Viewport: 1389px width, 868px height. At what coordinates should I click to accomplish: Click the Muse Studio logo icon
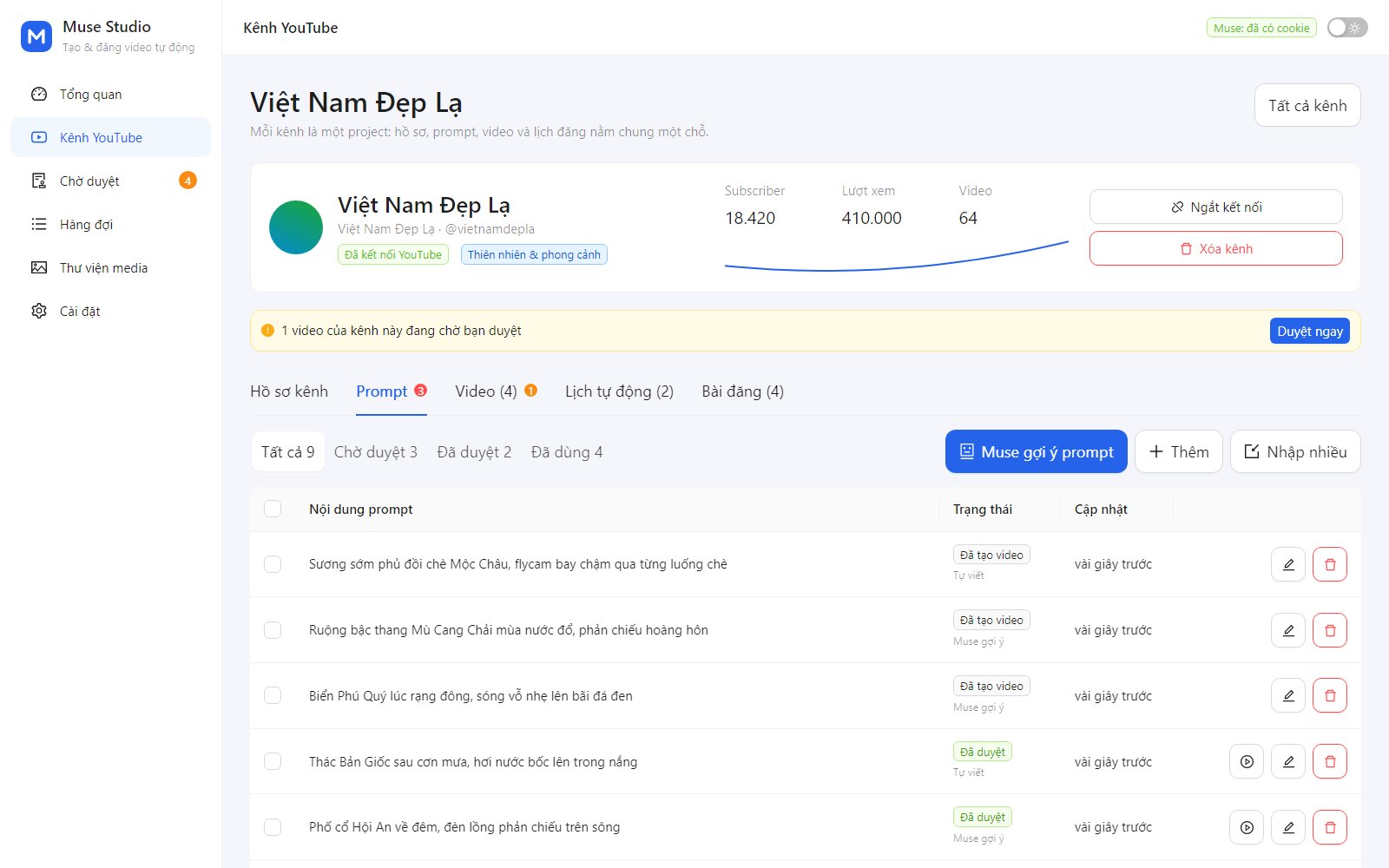tap(36, 36)
